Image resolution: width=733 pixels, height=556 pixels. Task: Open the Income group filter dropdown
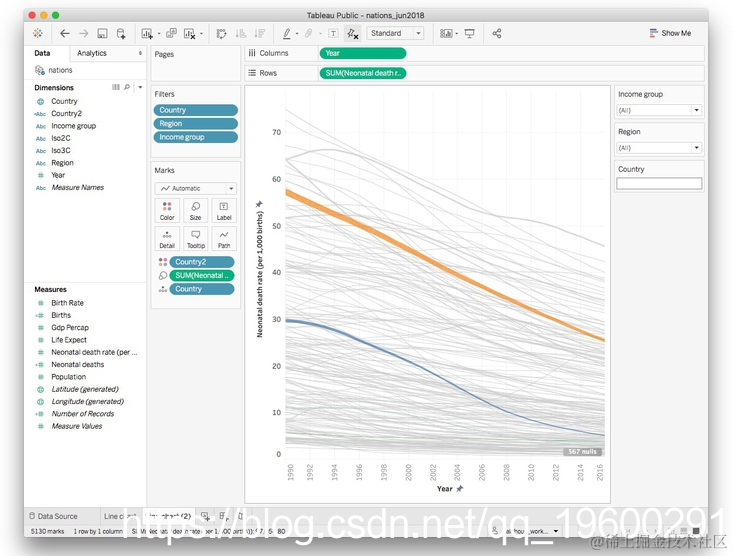click(x=659, y=110)
